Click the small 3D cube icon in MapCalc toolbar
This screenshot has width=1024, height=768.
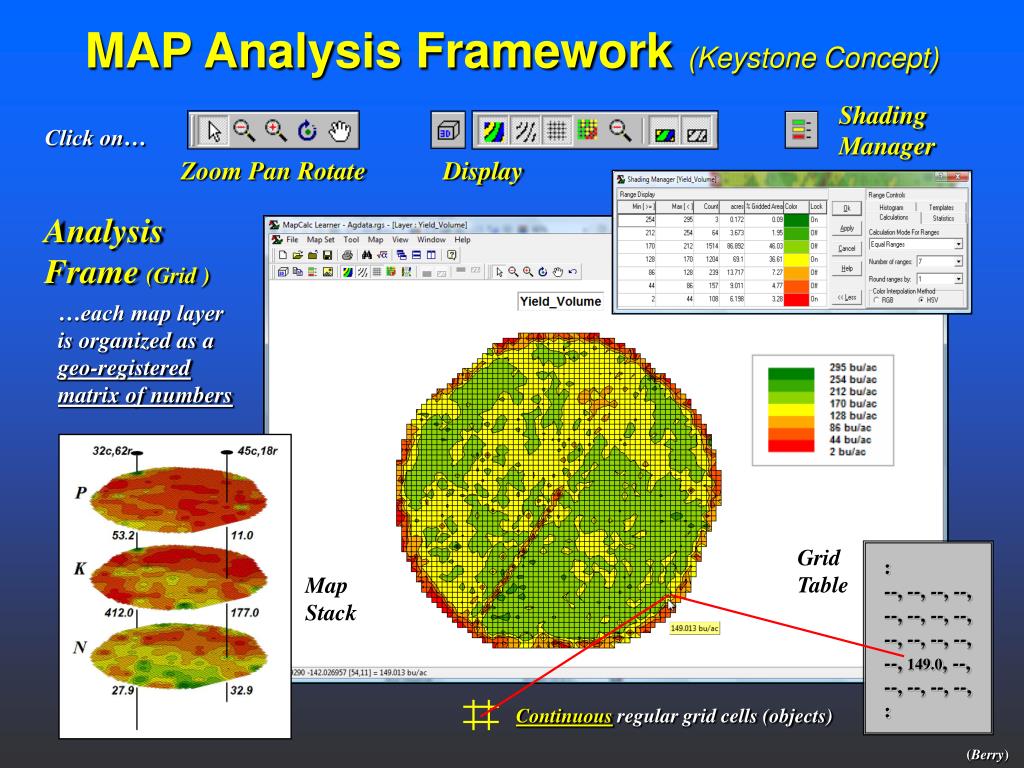283,272
